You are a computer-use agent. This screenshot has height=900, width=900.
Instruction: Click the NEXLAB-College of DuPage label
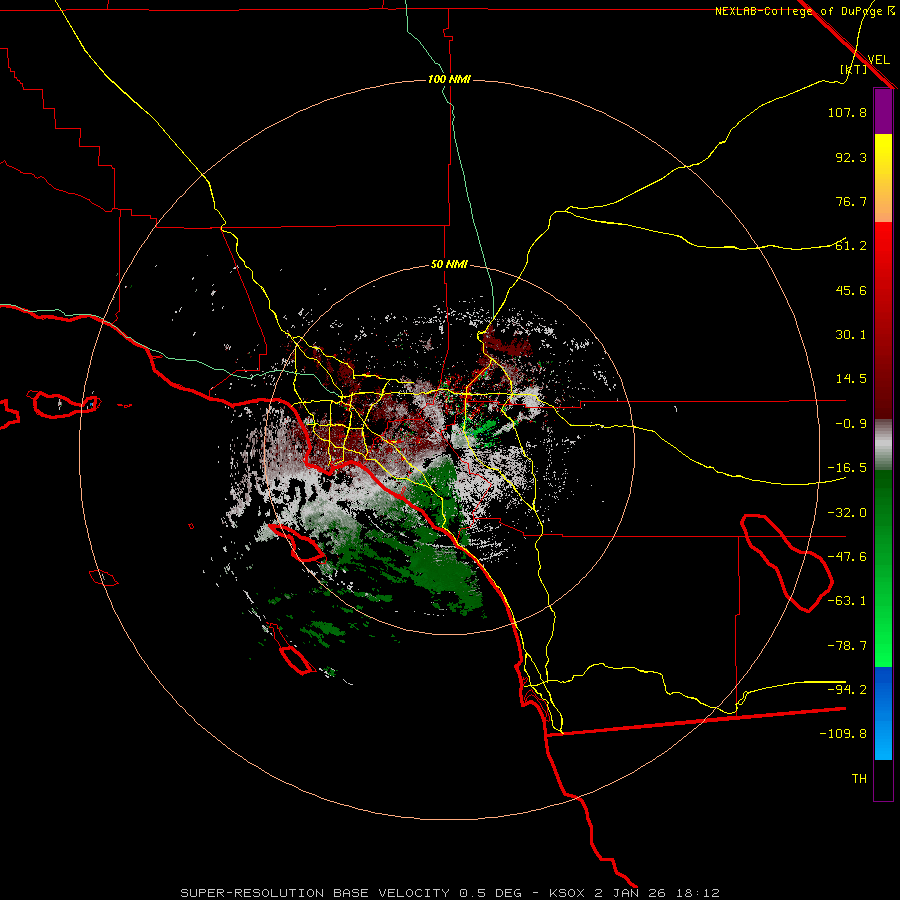798,11
